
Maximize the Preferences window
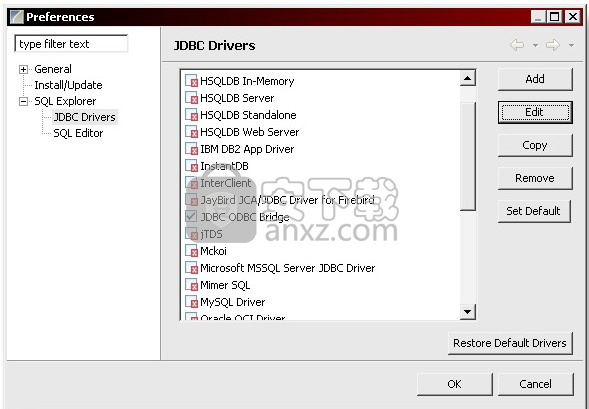point(555,17)
